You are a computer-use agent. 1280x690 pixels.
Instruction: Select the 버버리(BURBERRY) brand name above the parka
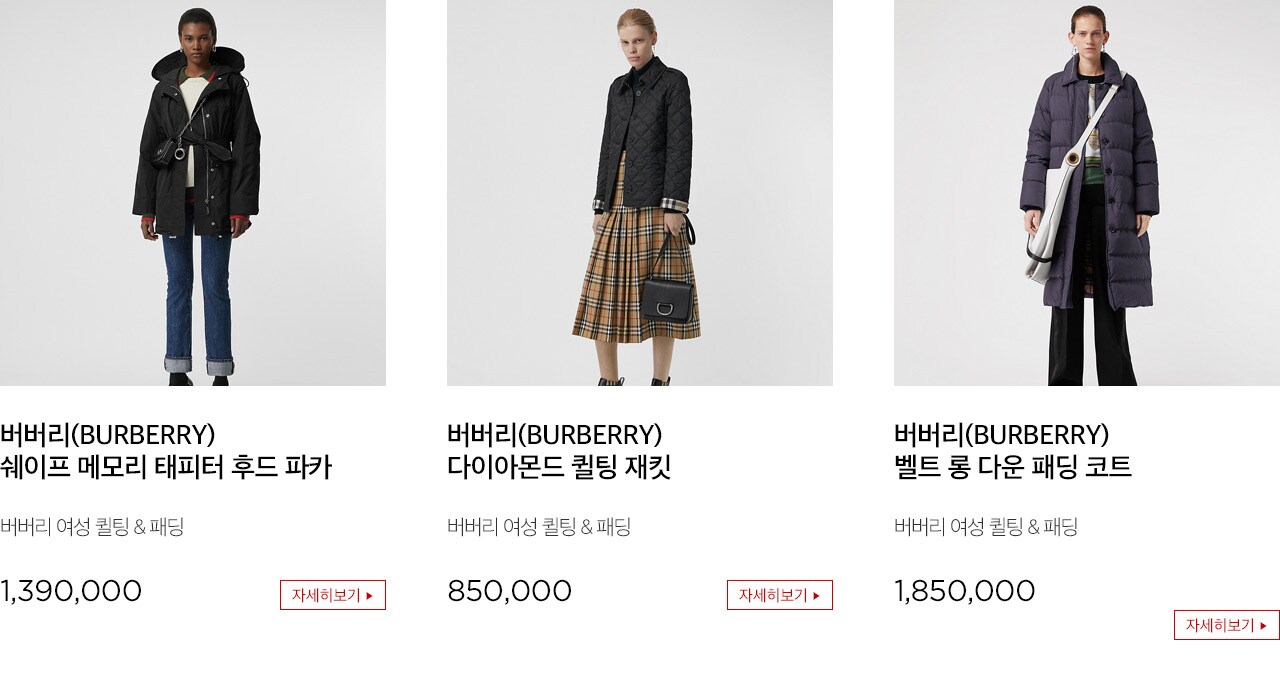[x=108, y=435]
